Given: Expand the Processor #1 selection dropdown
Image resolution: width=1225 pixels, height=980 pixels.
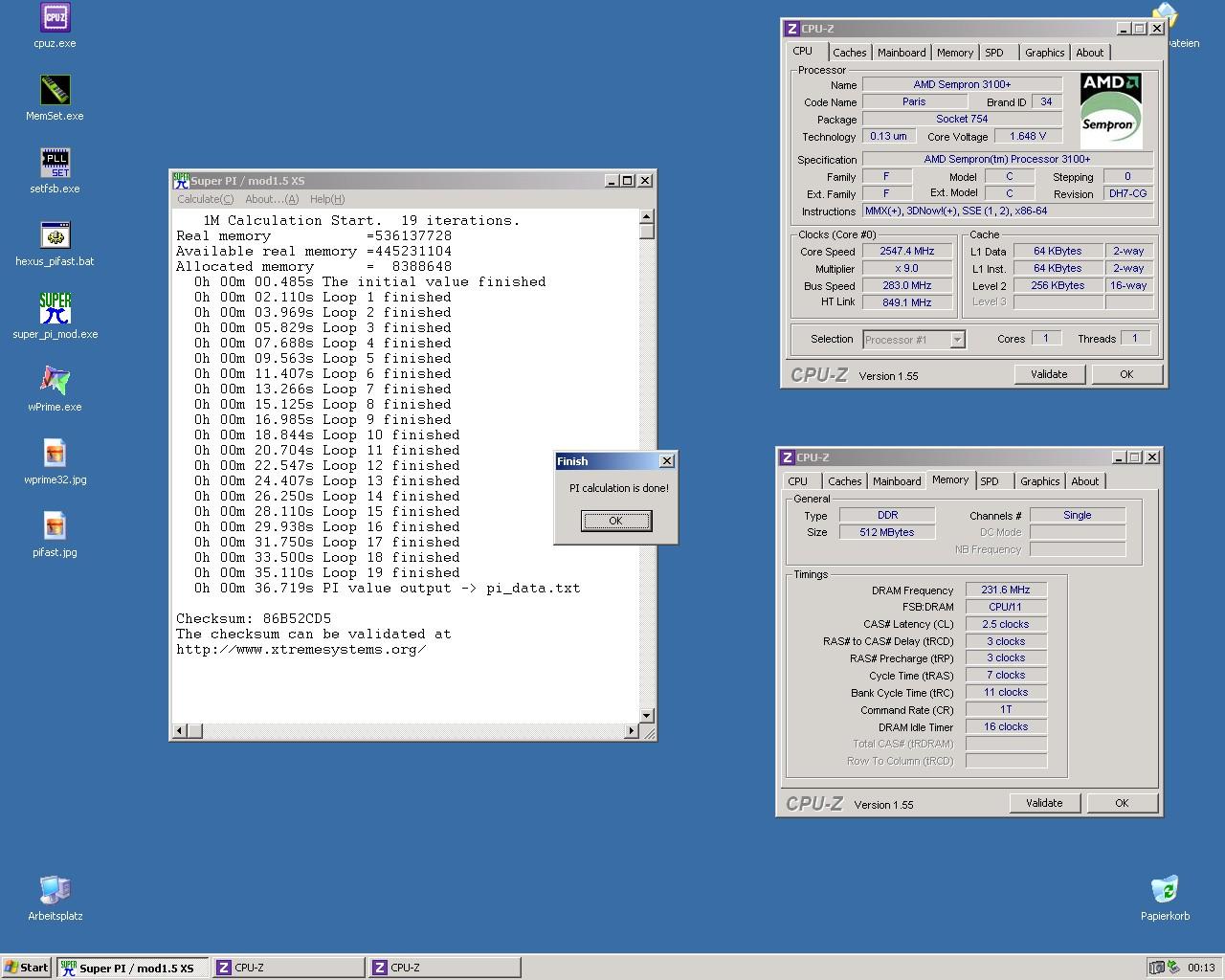Looking at the screenshot, I should 957,340.
